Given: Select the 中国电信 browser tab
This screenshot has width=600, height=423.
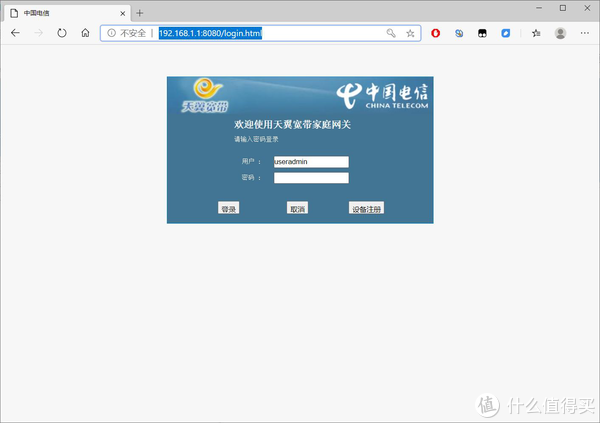Looking at the screenshot, I should [60, 12].
